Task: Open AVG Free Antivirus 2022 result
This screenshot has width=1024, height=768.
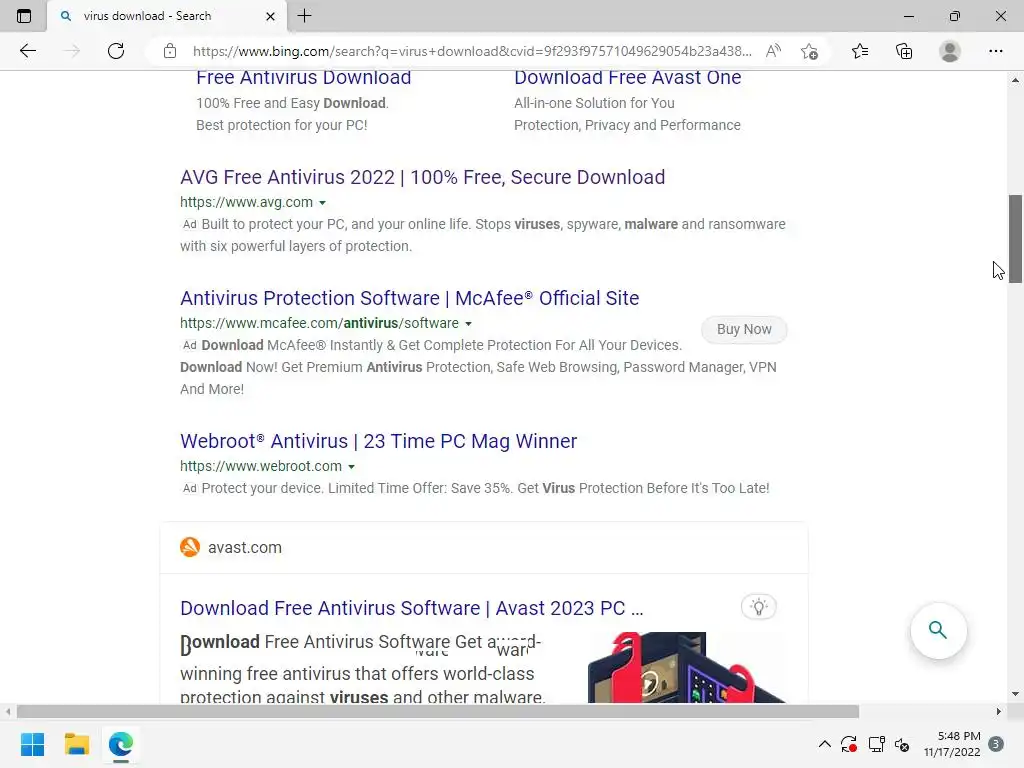Action: tap(423, 177)
